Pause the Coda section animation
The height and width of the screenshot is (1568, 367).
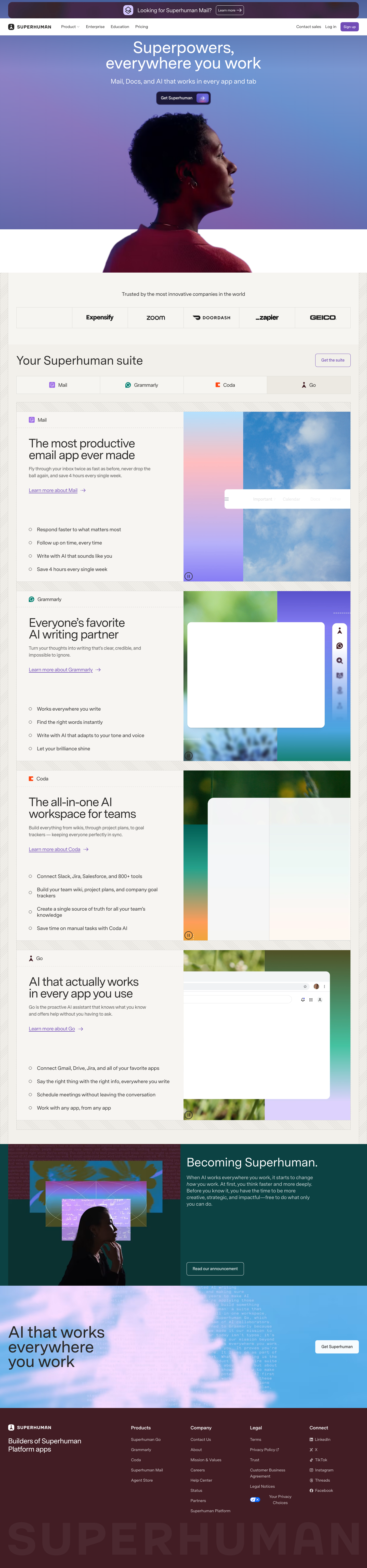coord(189,936)
